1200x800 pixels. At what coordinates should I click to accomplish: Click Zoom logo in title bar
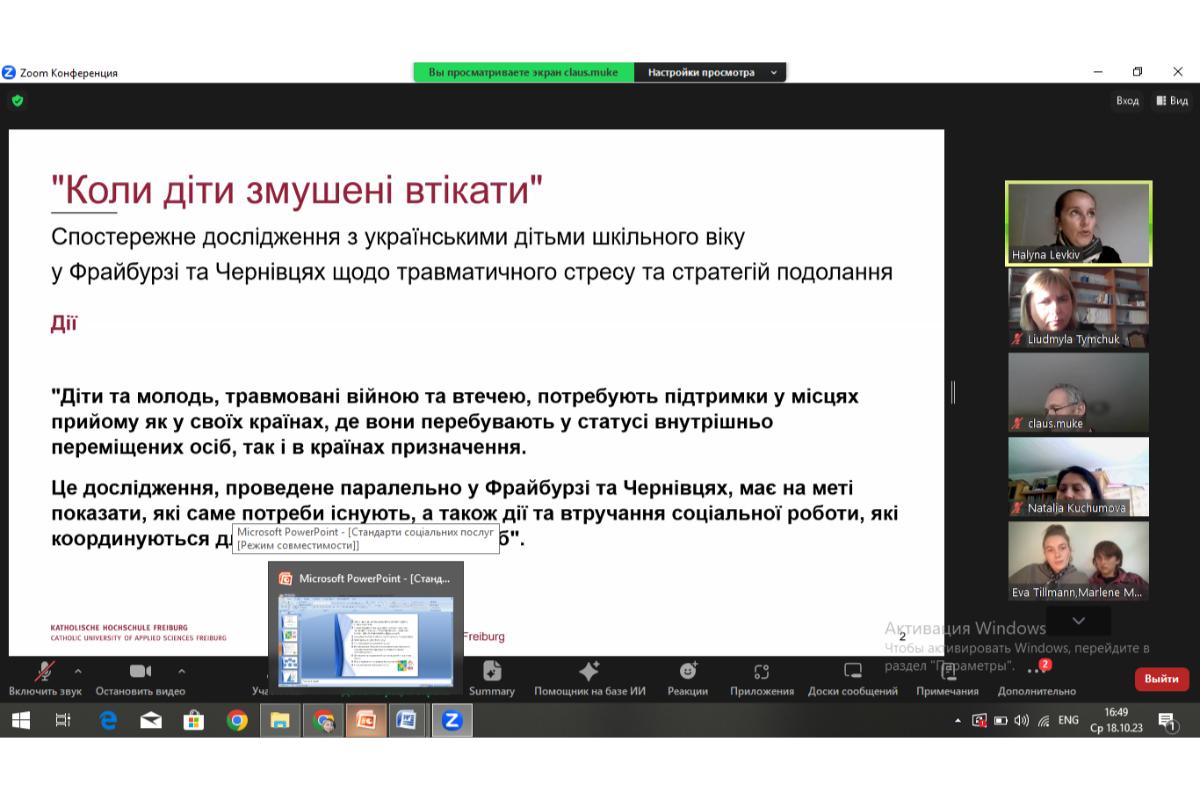point(9,72)
